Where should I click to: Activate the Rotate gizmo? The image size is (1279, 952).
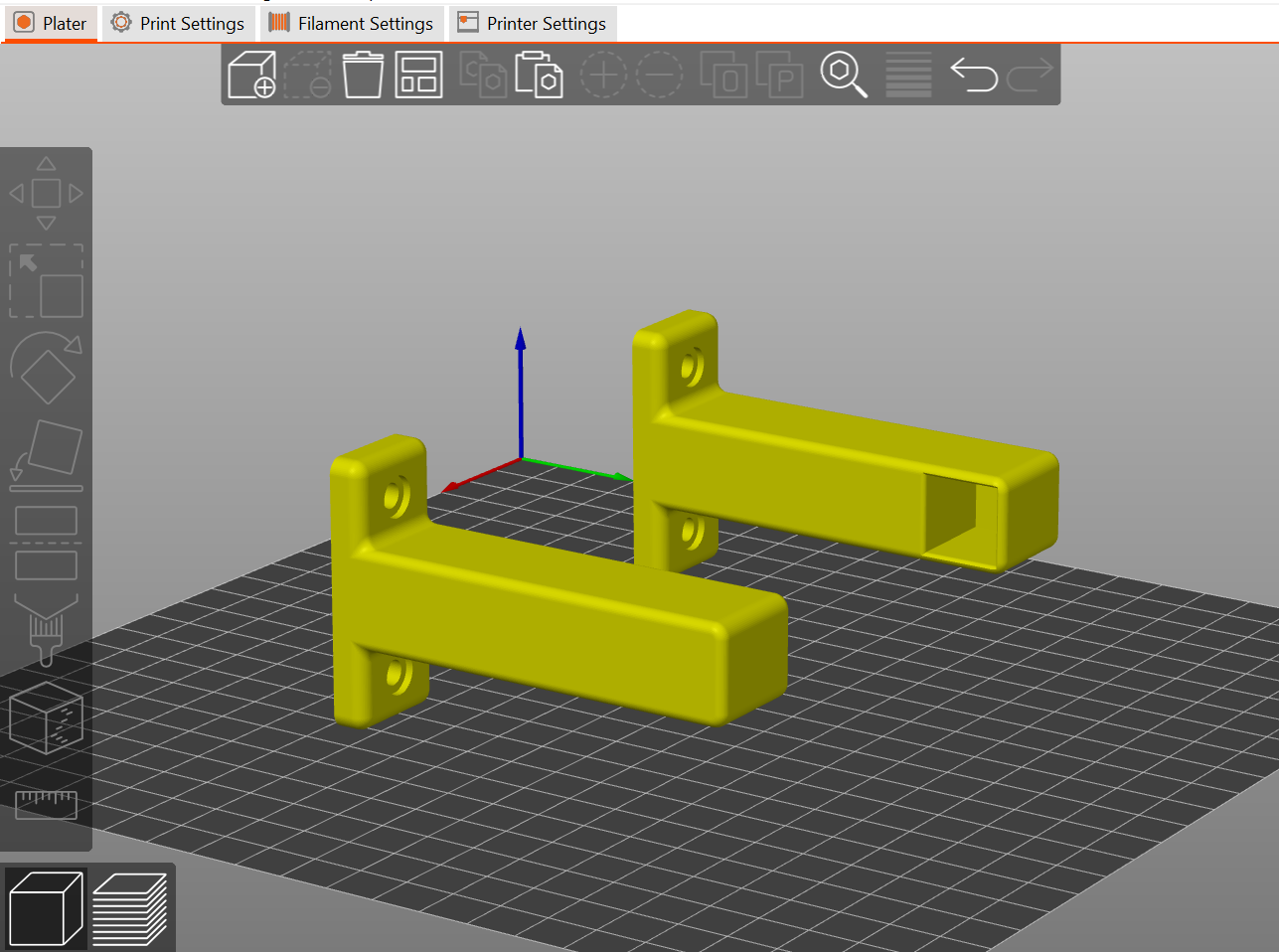pyautogui.click(x=46, y=367)
